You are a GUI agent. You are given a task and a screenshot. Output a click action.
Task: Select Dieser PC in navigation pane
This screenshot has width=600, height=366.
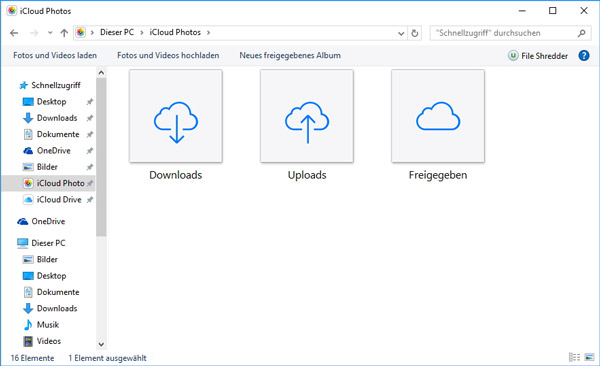coord(48,243)
